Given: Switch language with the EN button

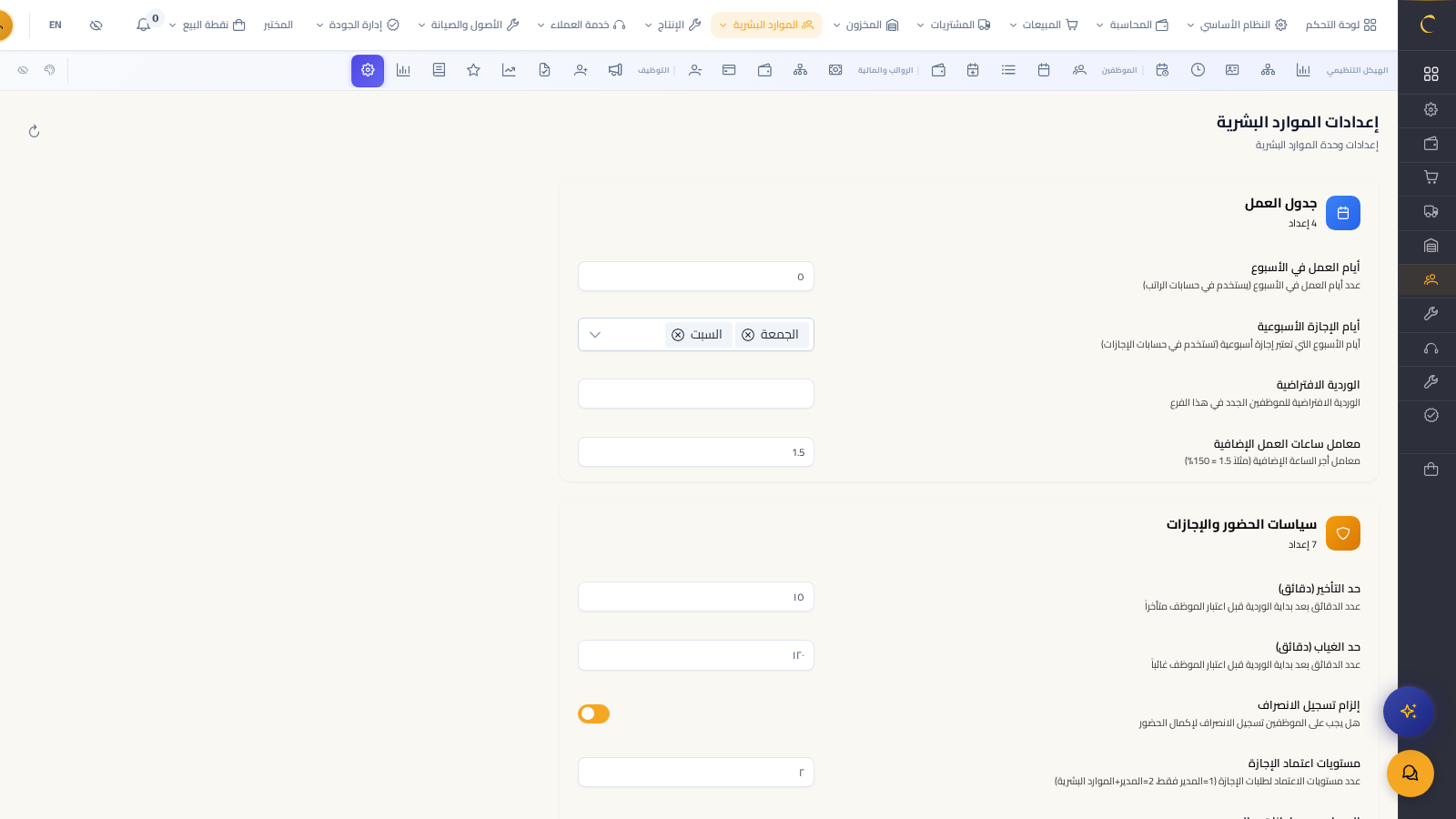Looking at the screenshot, I should pyautogui.click(x=56, y=25).
